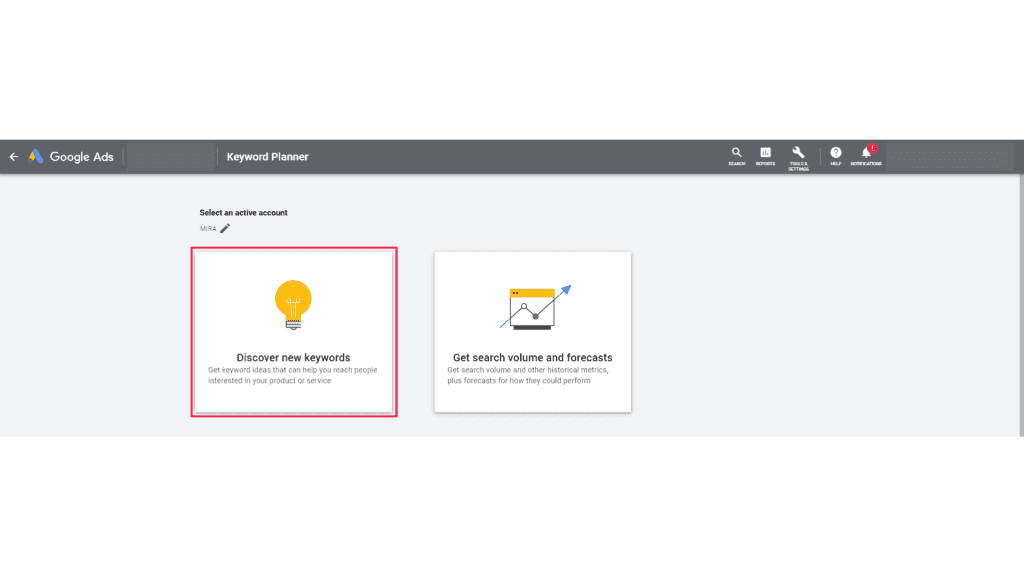The width and height of the screenshot is (1024, 576).
Task: Click the back arrow in the top bar
Action: coord(13,156)
